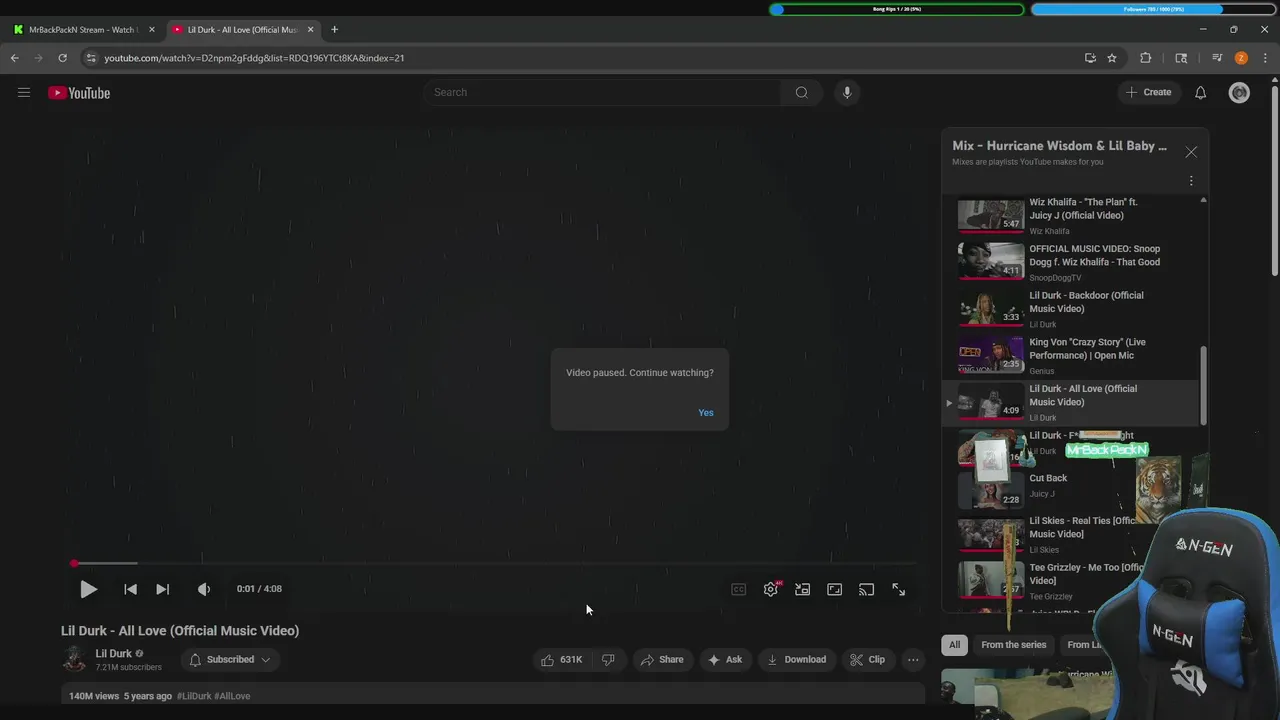This screenshot has height=720, width=1280.
Task: Dislike the video
Action: coord(608,660)
